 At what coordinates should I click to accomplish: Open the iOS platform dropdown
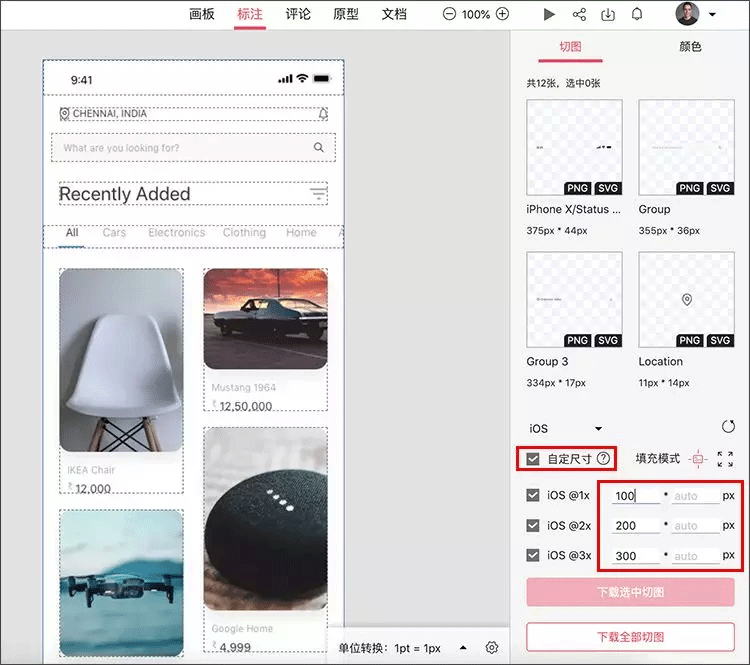click(x=565, y=428)
